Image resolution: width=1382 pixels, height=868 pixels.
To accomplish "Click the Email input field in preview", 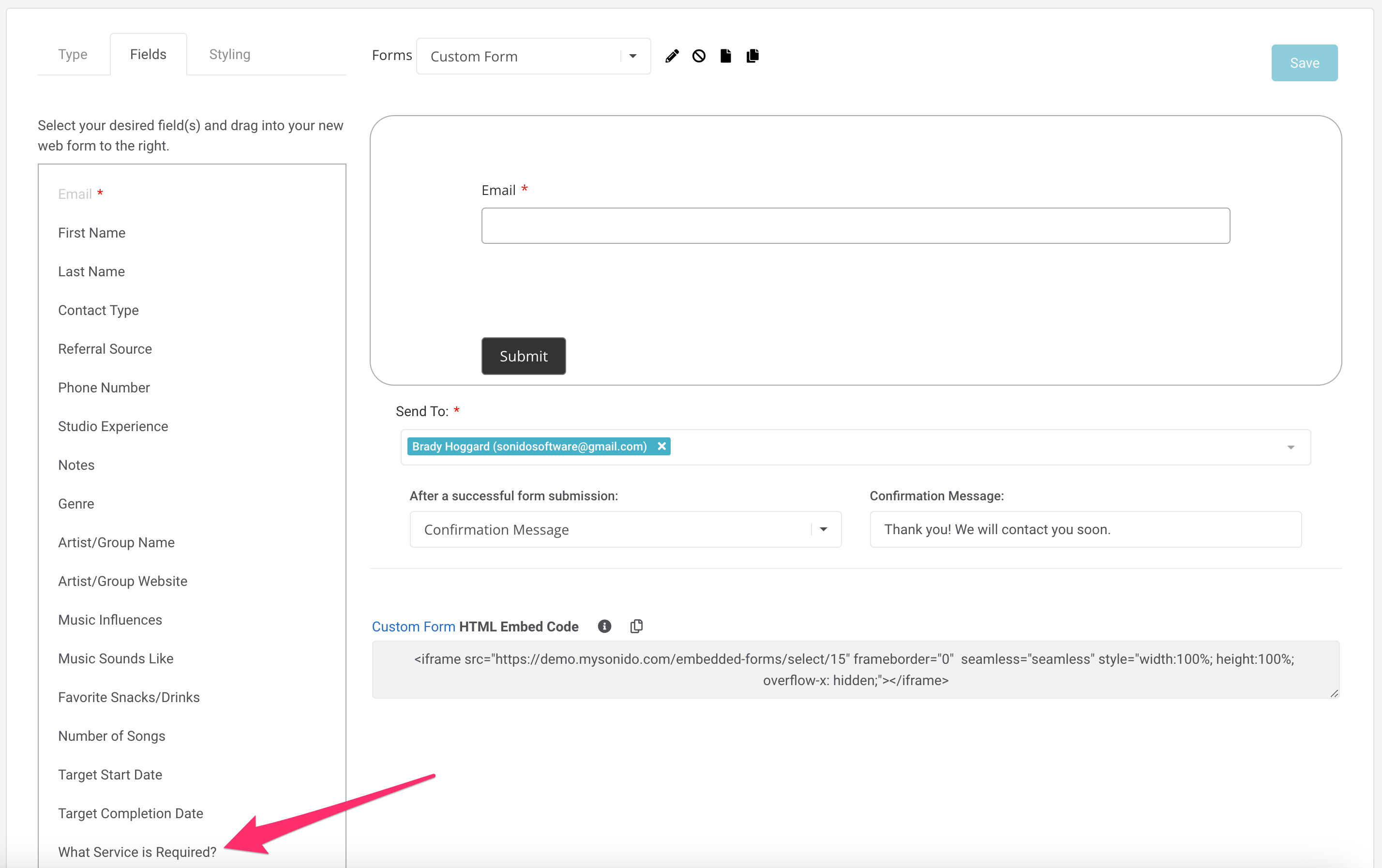I will [x=855, y=225].
